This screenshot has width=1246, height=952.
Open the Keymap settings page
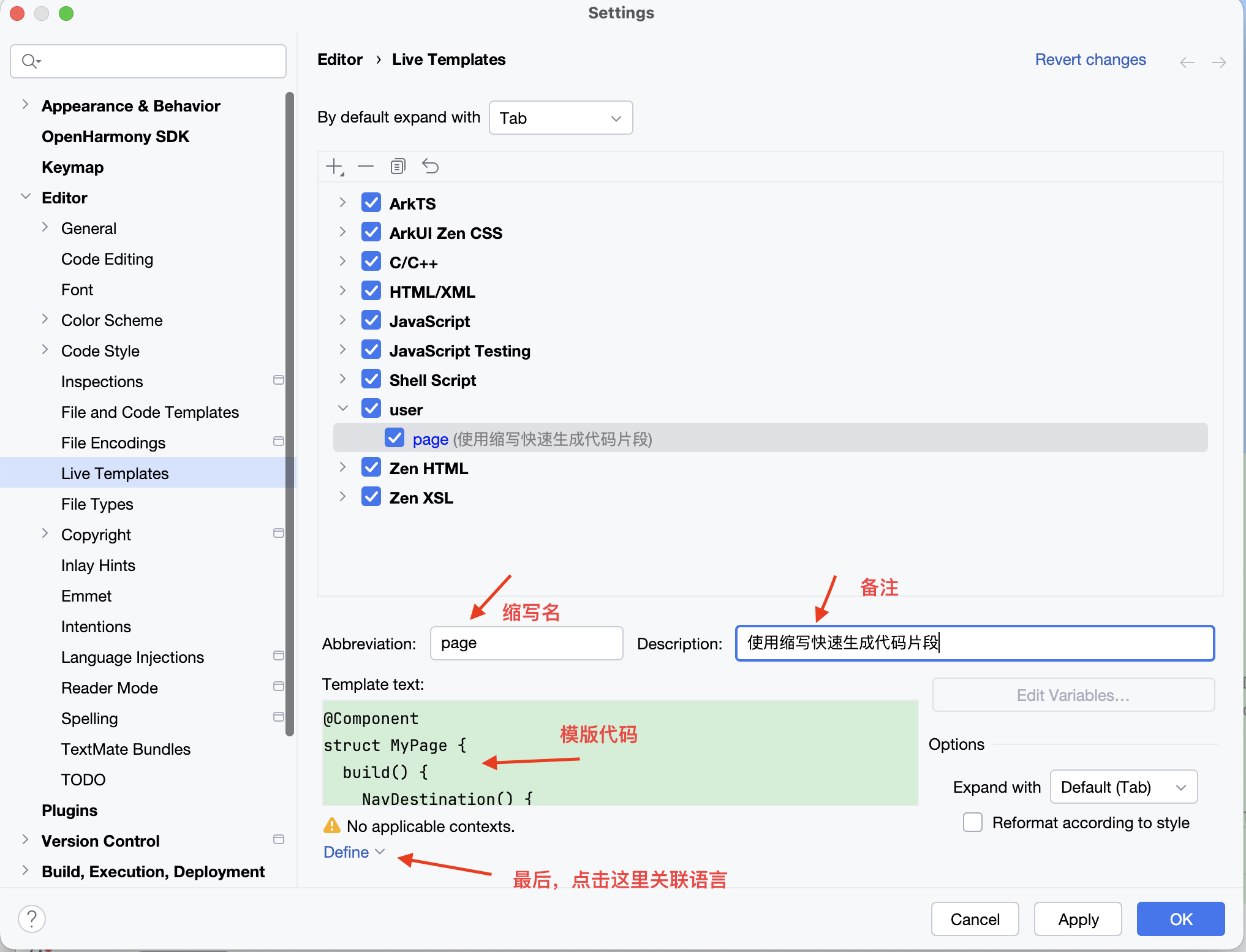(72, 167)
